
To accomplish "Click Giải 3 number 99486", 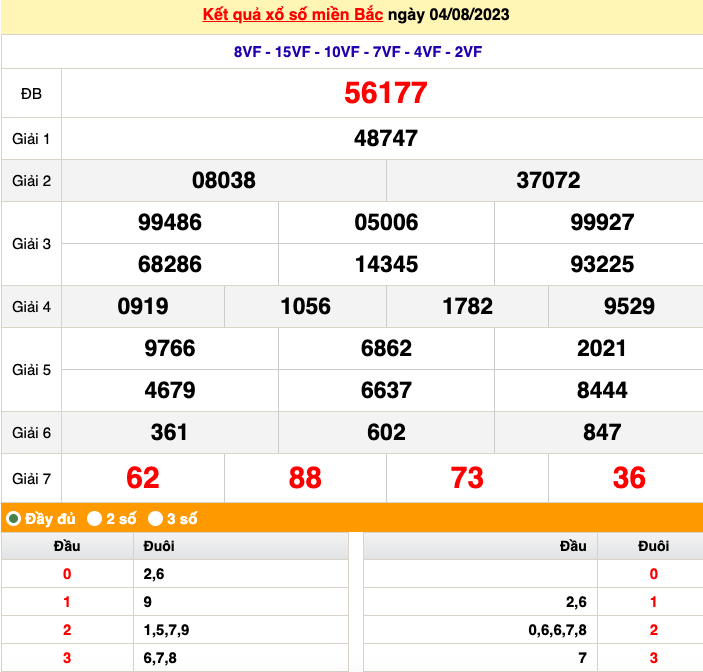I will coord(169,222).
